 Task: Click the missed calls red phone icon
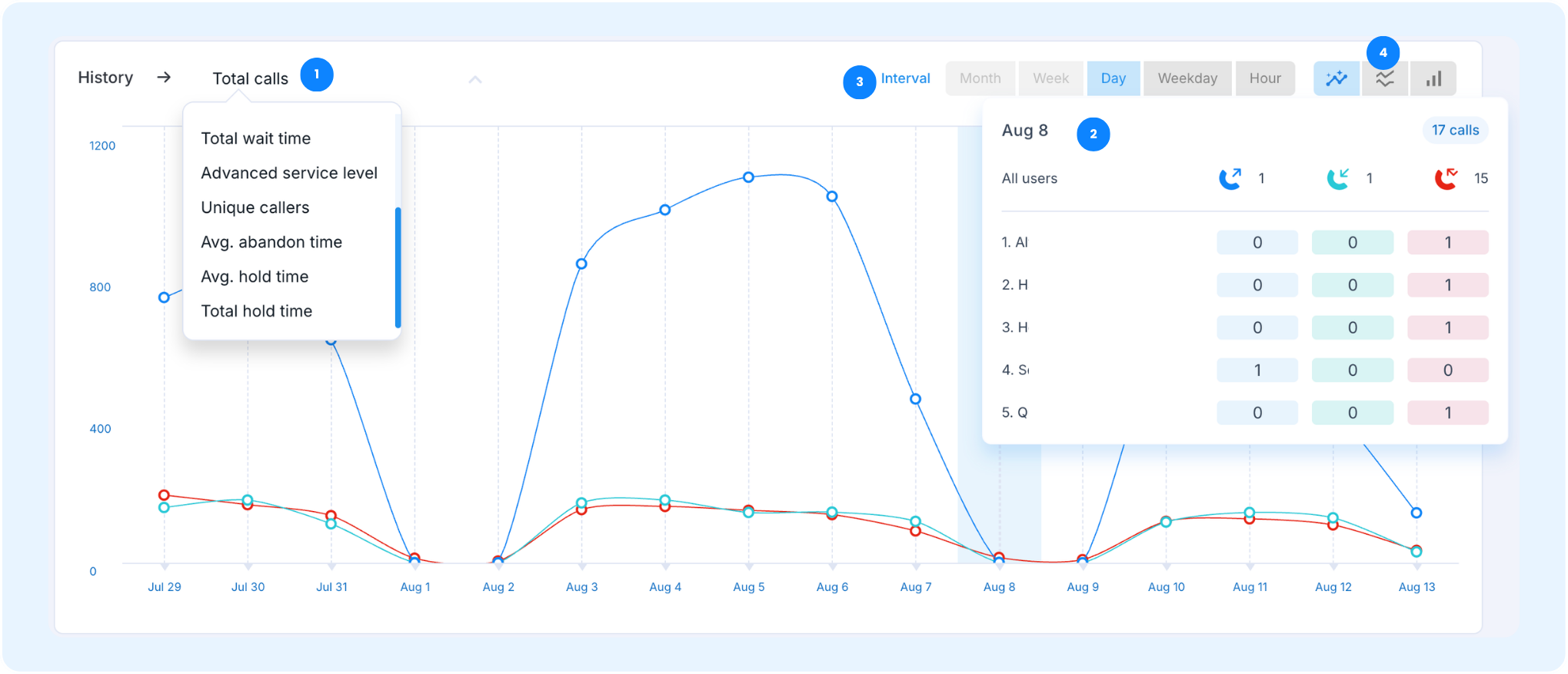1446,178
